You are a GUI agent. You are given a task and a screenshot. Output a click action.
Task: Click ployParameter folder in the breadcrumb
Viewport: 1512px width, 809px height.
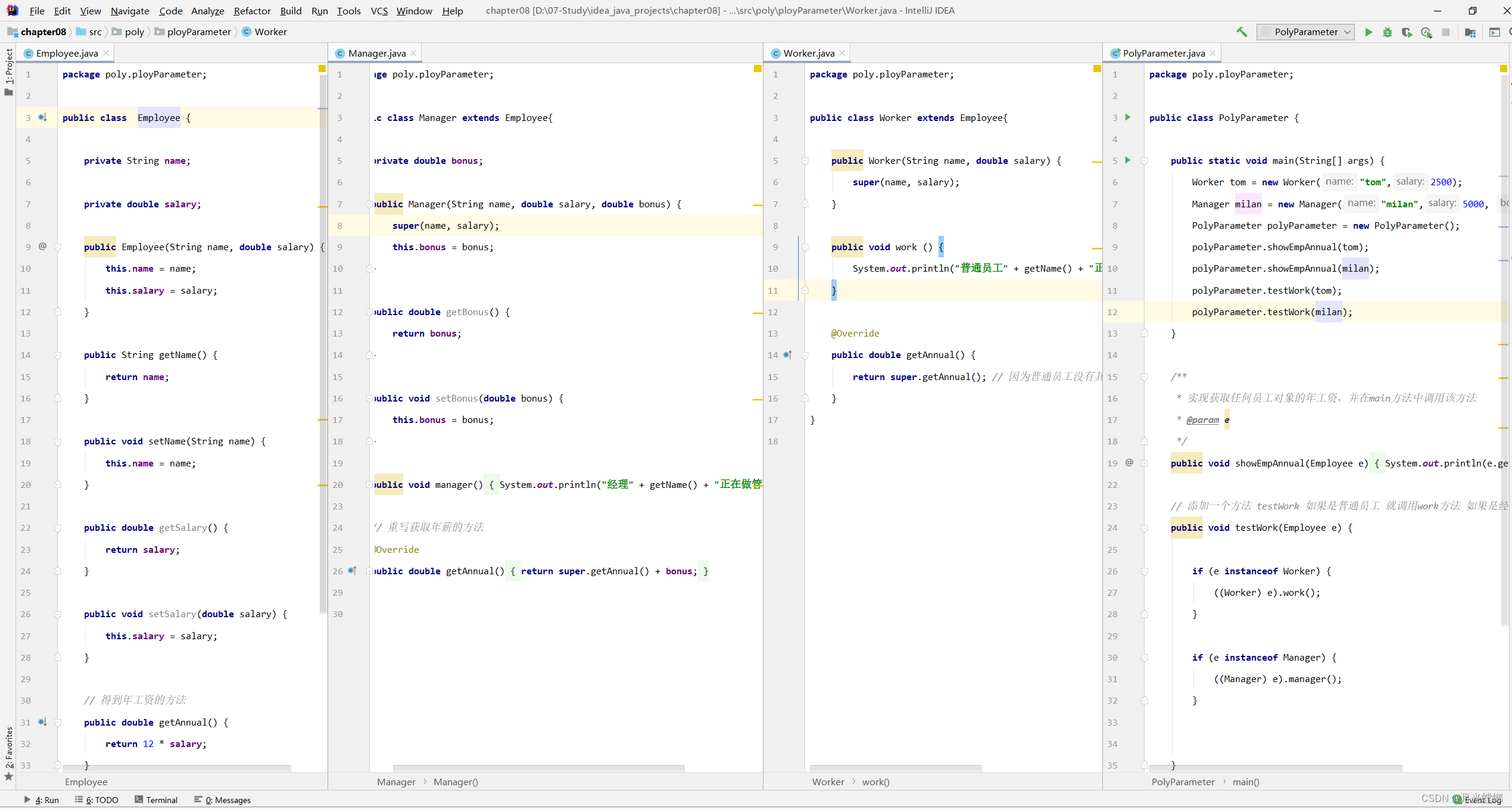(x=198, y=32)
